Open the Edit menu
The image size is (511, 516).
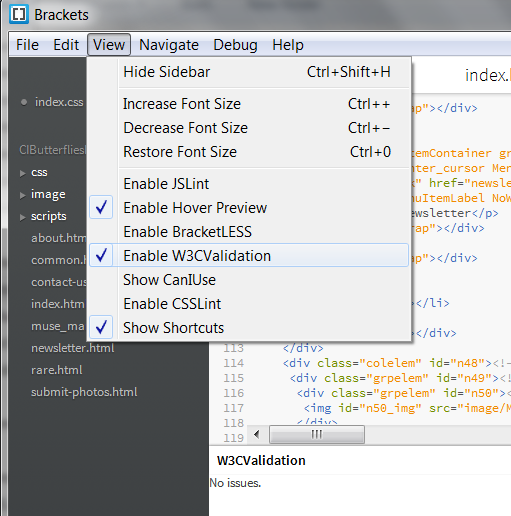click(66, 45)
